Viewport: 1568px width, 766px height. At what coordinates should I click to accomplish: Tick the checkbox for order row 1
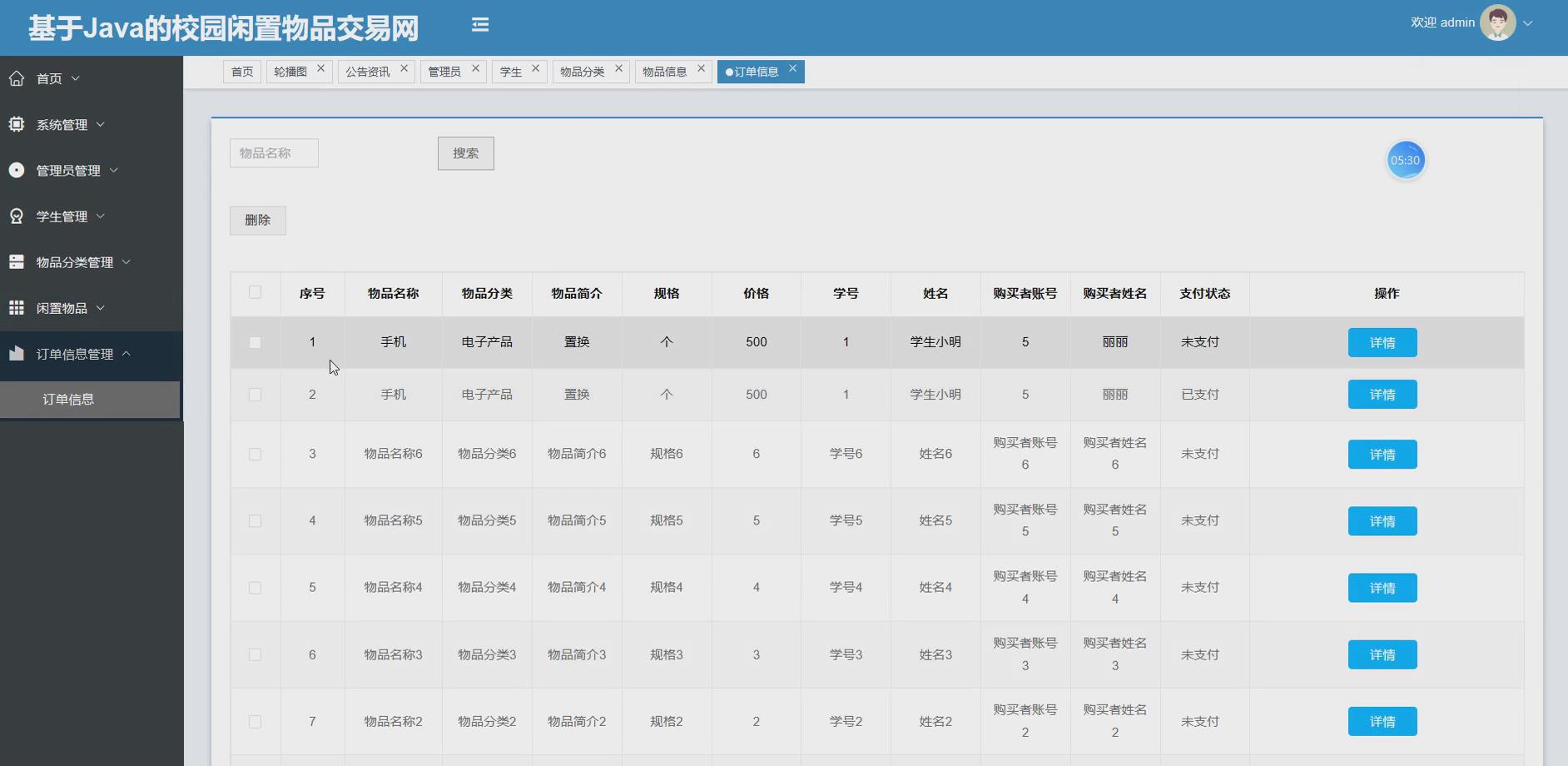[255, 342]
